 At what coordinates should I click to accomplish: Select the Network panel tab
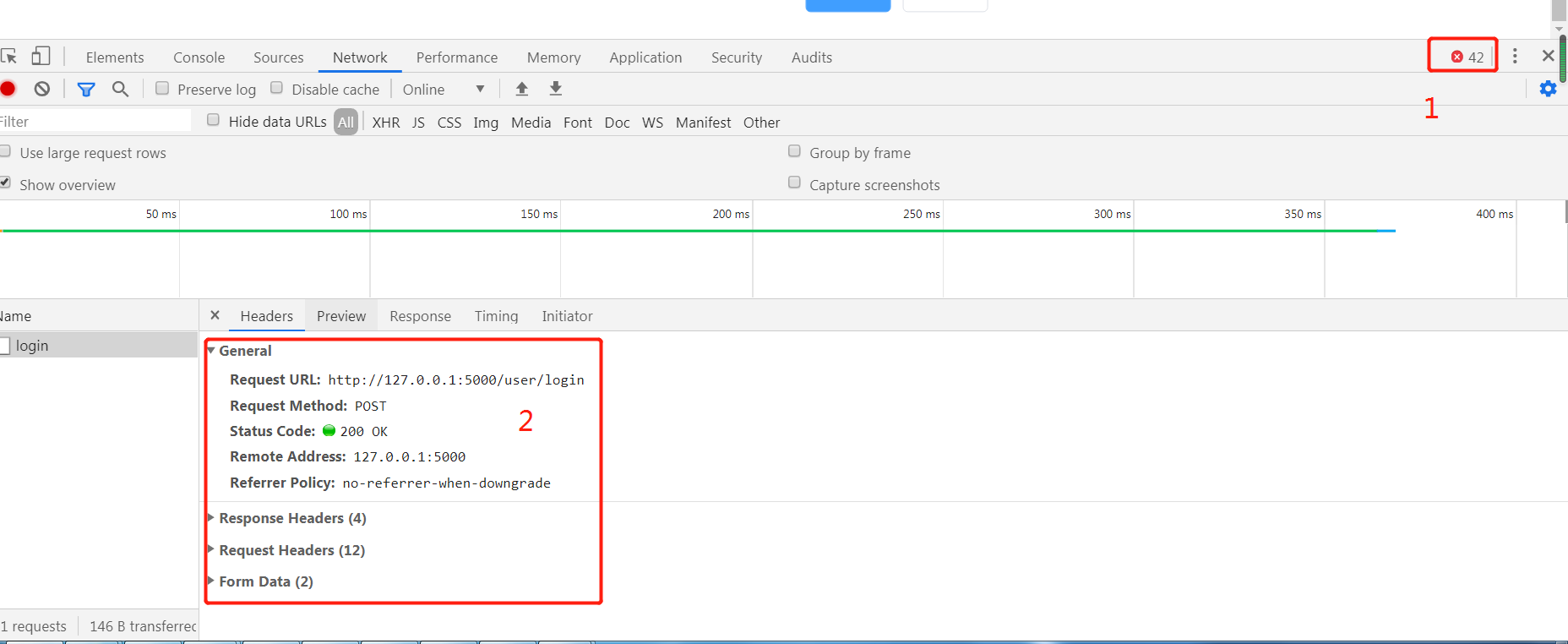360,57
